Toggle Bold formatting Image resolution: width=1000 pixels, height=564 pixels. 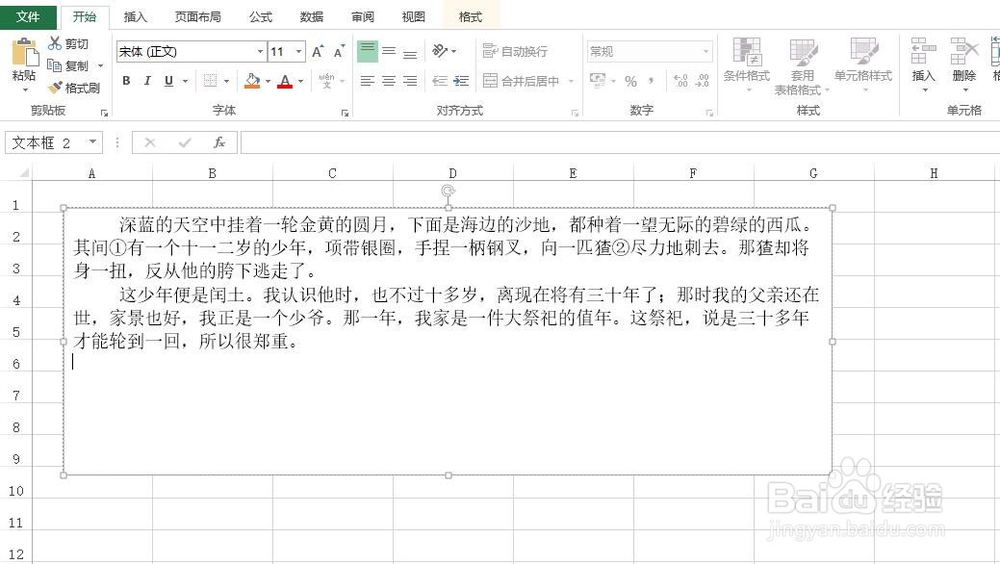tap(126, 81)
